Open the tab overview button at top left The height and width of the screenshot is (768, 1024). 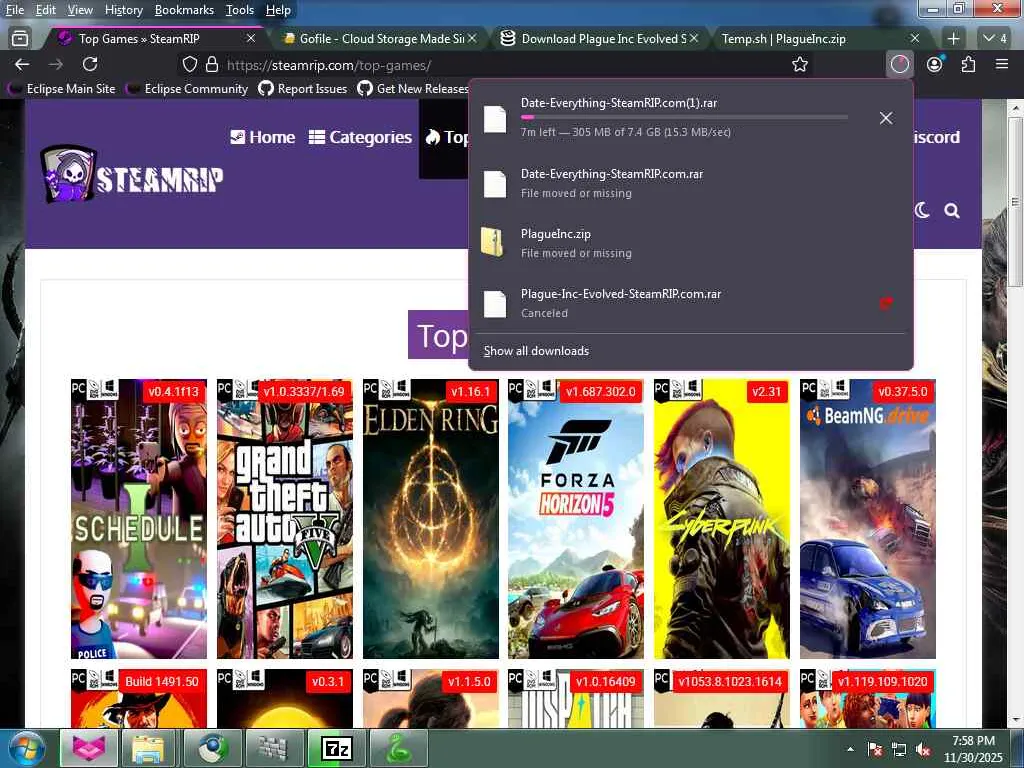click(x=20, y=39)
